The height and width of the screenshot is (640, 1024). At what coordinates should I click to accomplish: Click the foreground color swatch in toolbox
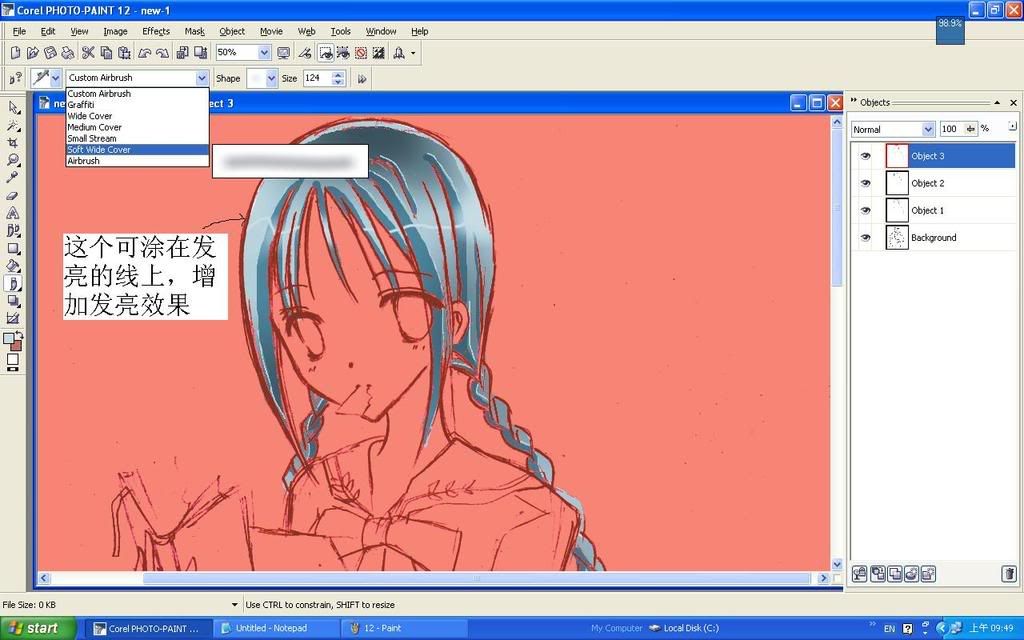tap(8, 338)
